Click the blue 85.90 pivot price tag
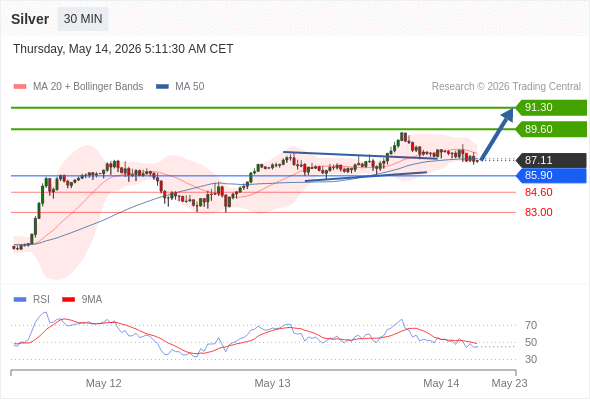The image size is (590, 400). pos(551,176)
